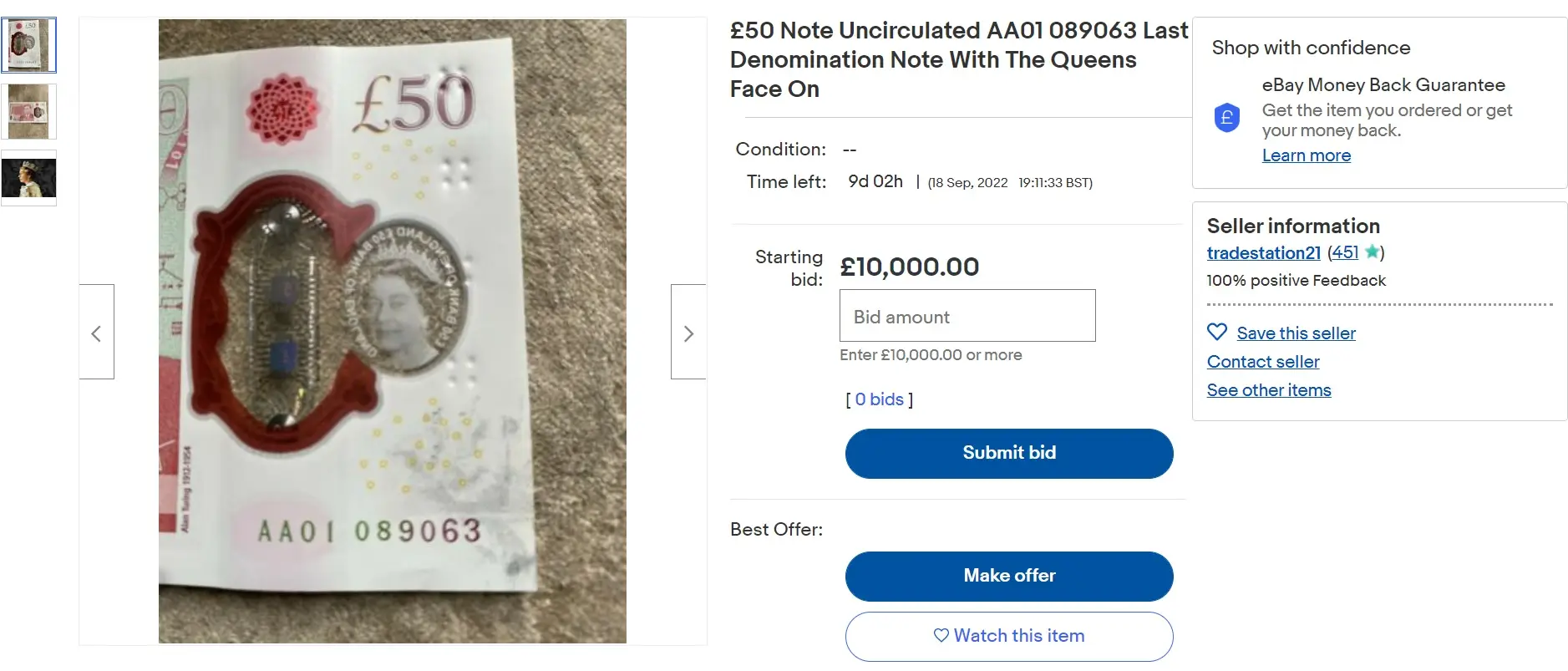This screenshot has width=1568, height=671.
Task: Select the second banknote thumbnail
Action: tap(29, 111)
